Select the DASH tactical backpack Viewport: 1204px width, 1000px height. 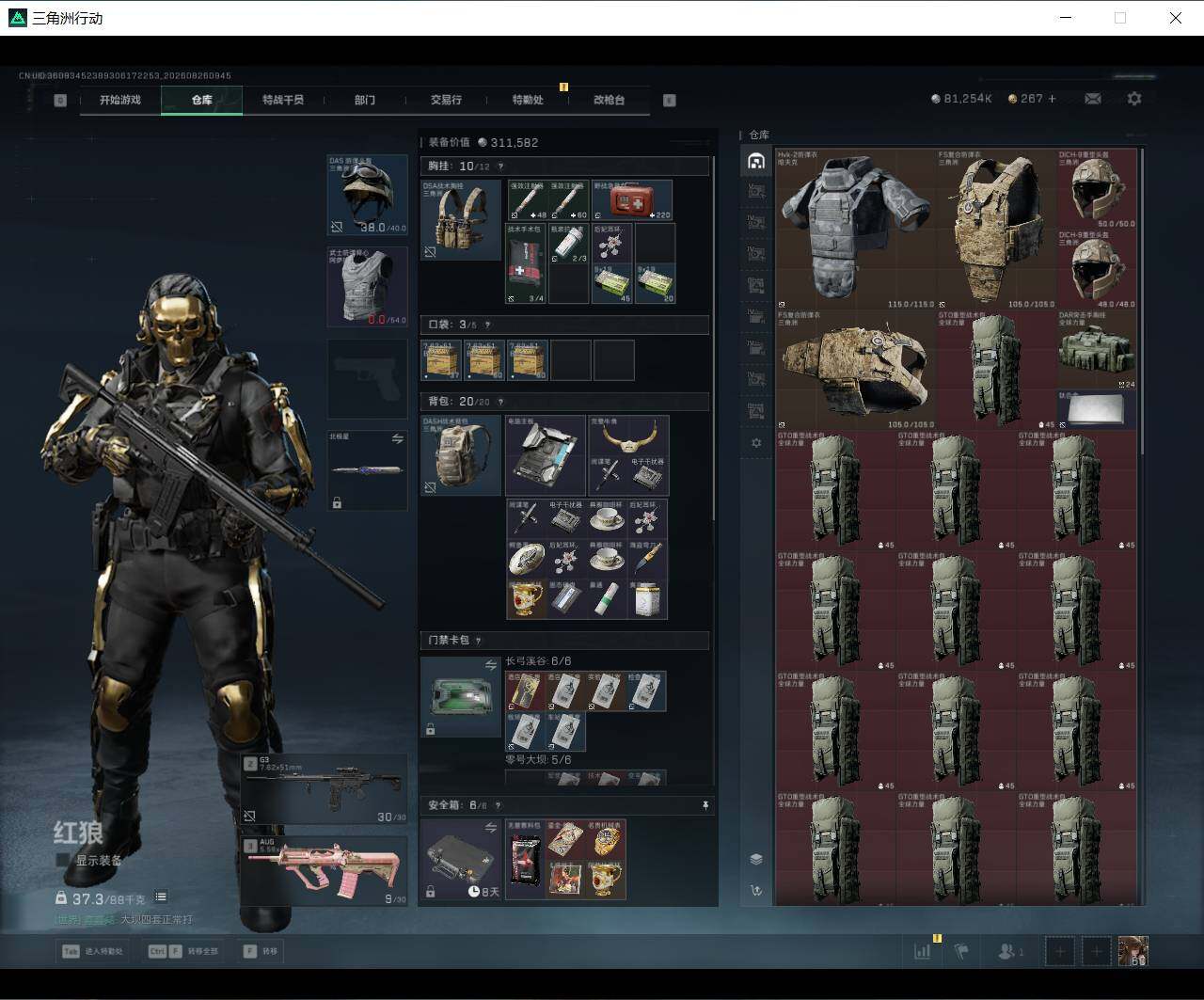pos(461,455)
